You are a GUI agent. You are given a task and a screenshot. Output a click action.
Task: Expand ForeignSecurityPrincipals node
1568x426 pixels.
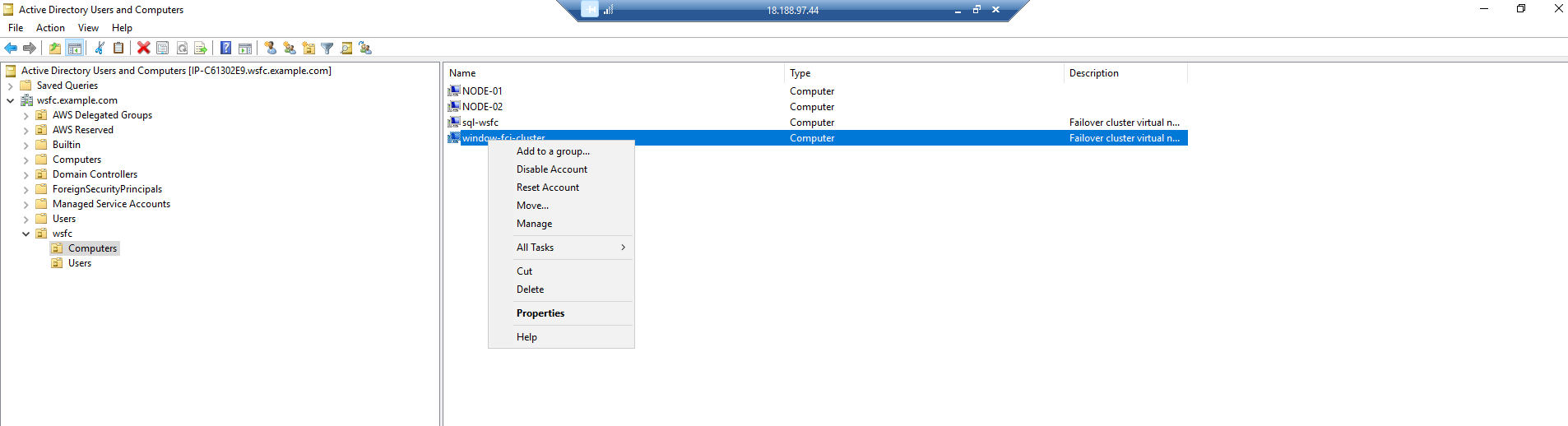tap(26, 189)
